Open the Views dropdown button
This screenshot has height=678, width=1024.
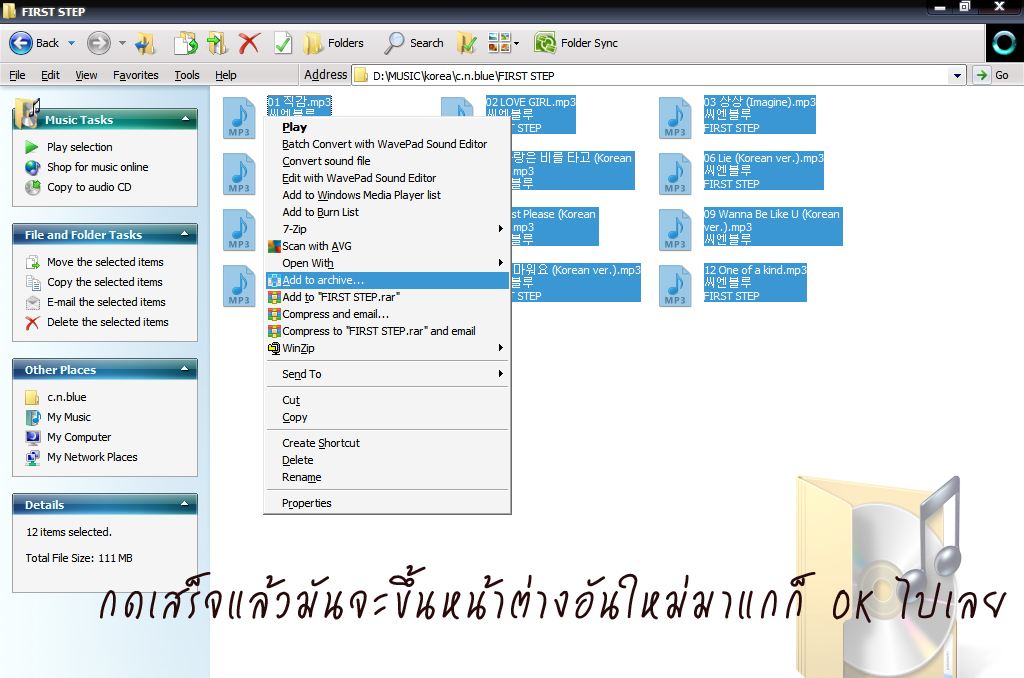(x=504, y=43)
